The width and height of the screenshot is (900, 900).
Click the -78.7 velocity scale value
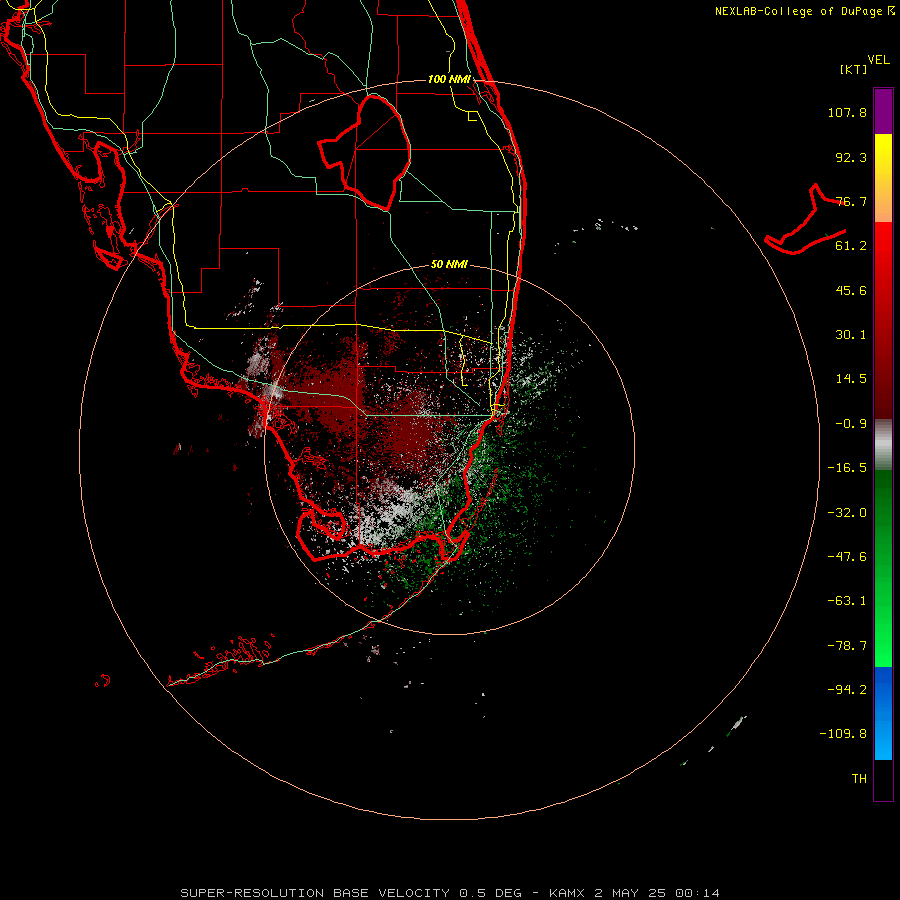[847, 646]
